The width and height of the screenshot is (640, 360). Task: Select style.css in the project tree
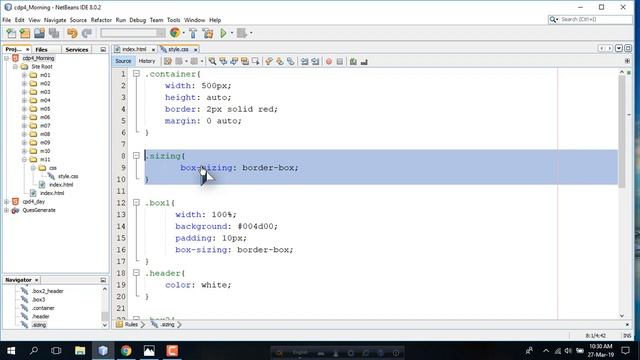point(68,176)
